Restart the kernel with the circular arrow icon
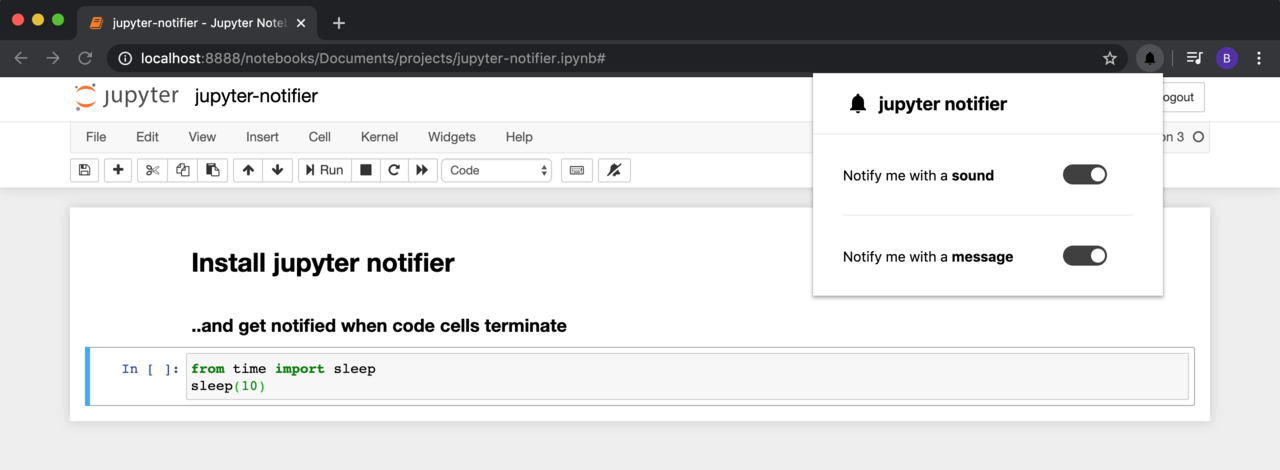Viewport: 1280px width, 470px height. coord(394,170)
